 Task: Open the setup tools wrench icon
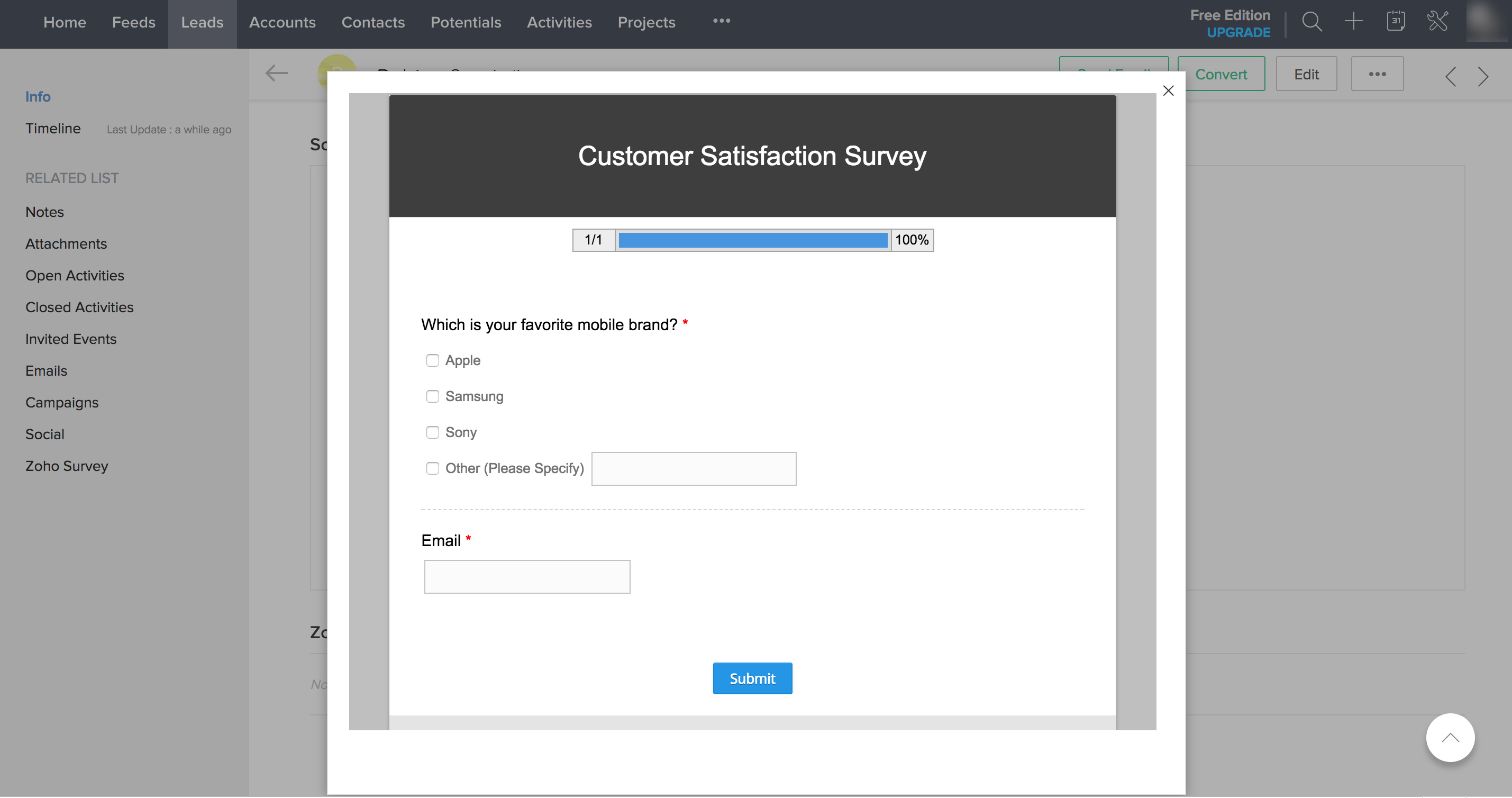pyautogui.click(x=1437, y=21)
